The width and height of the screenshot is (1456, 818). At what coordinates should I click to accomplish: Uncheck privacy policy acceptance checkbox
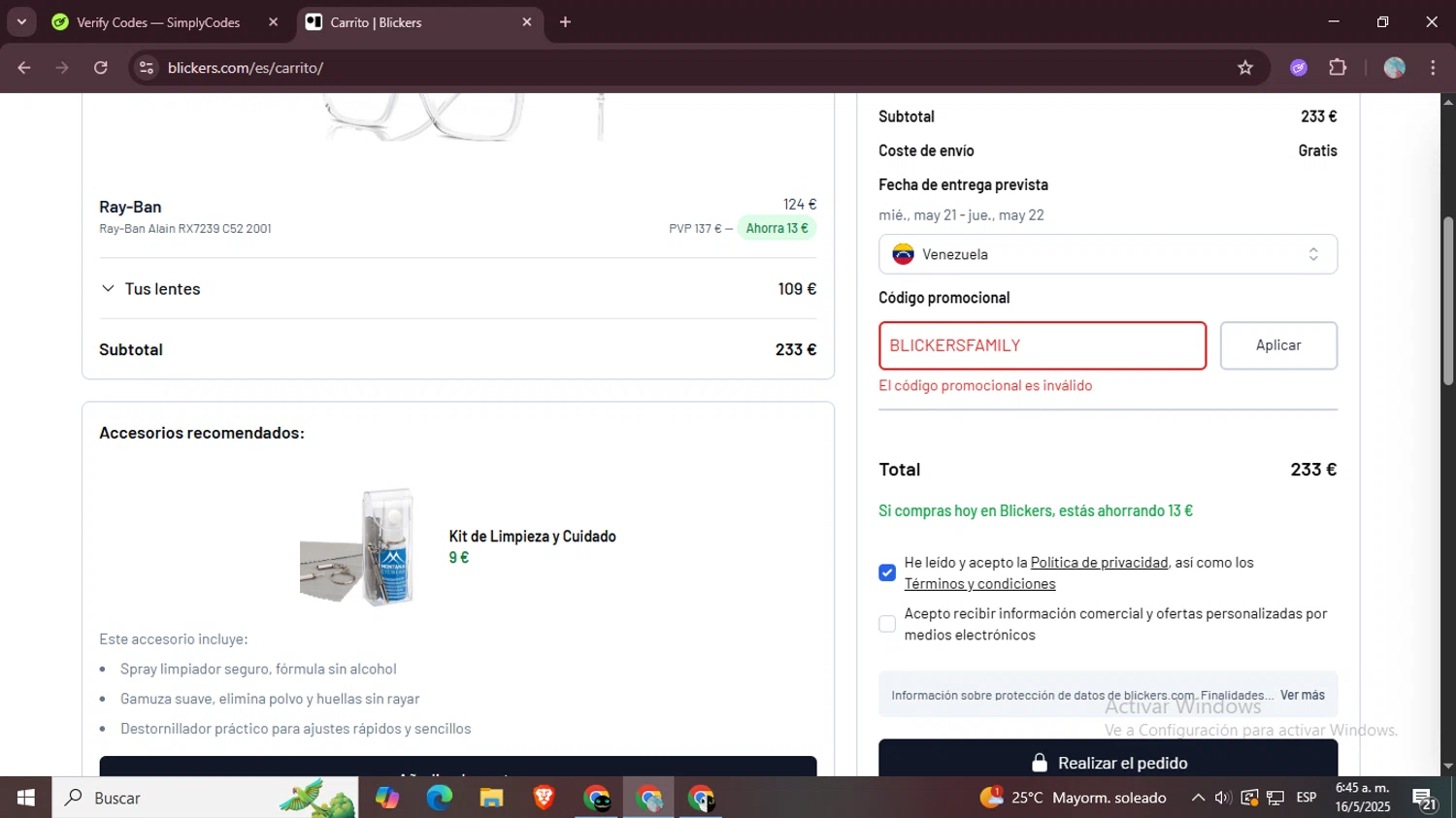(x=887, y=573)
